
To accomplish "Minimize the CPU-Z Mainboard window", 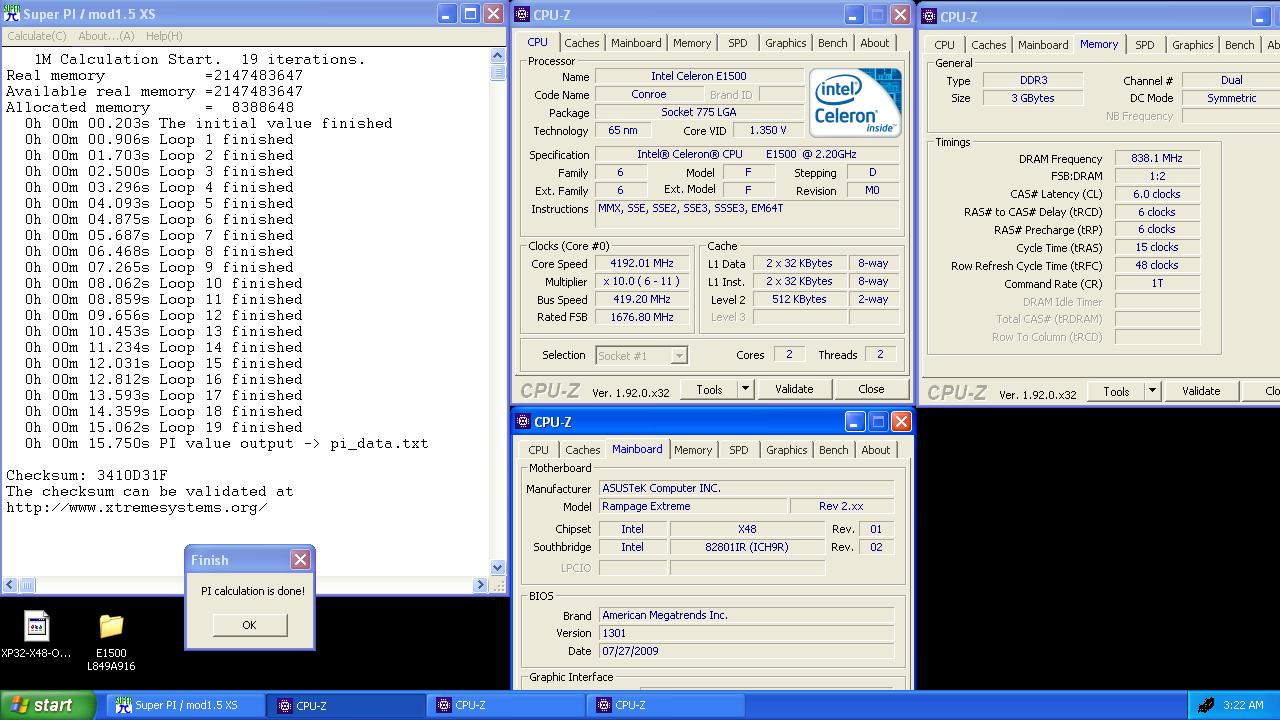I will [854, 422].
